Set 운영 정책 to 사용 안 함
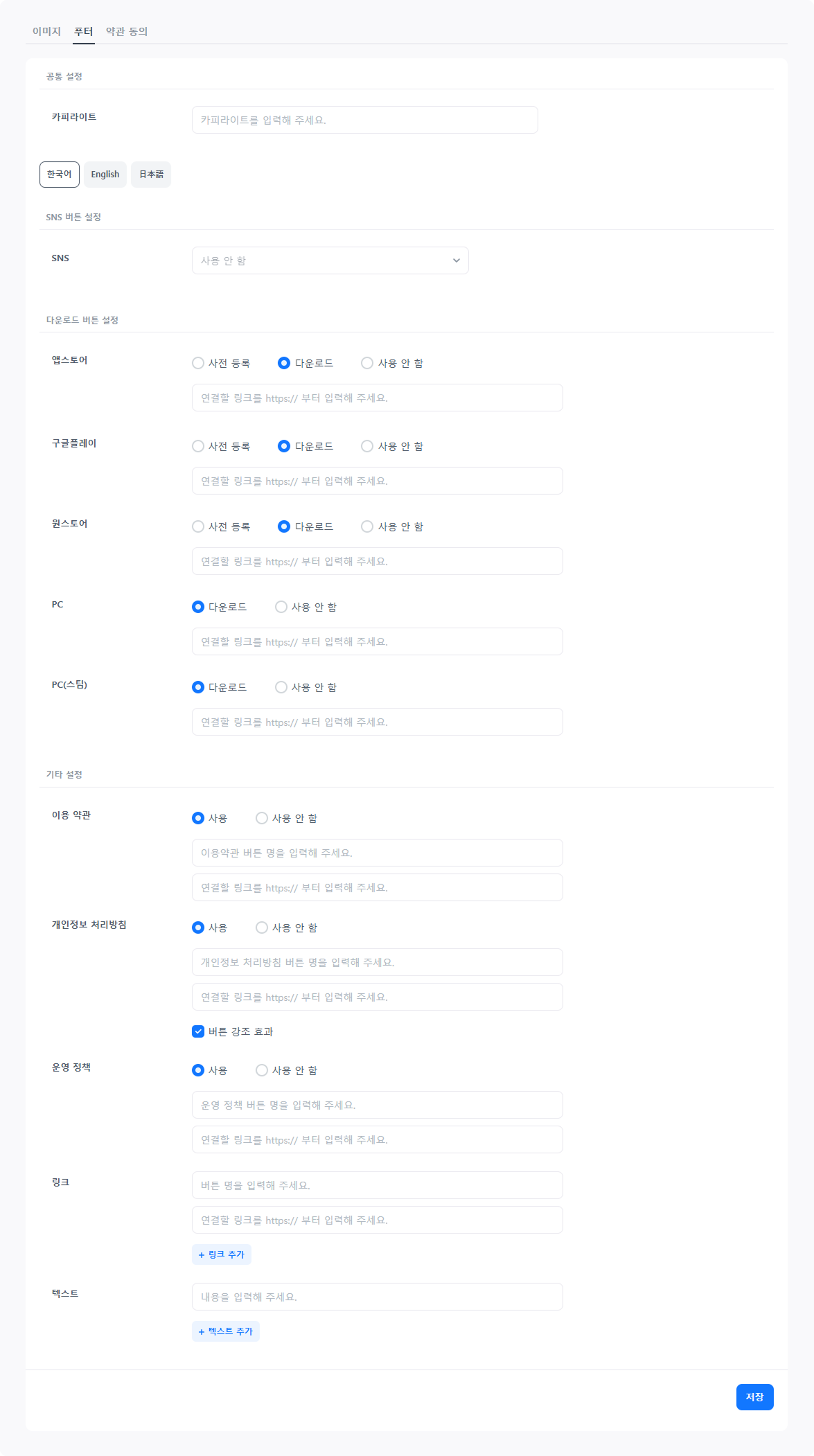Viewport: 814px width, 1456px height. tap(262, 1070)
